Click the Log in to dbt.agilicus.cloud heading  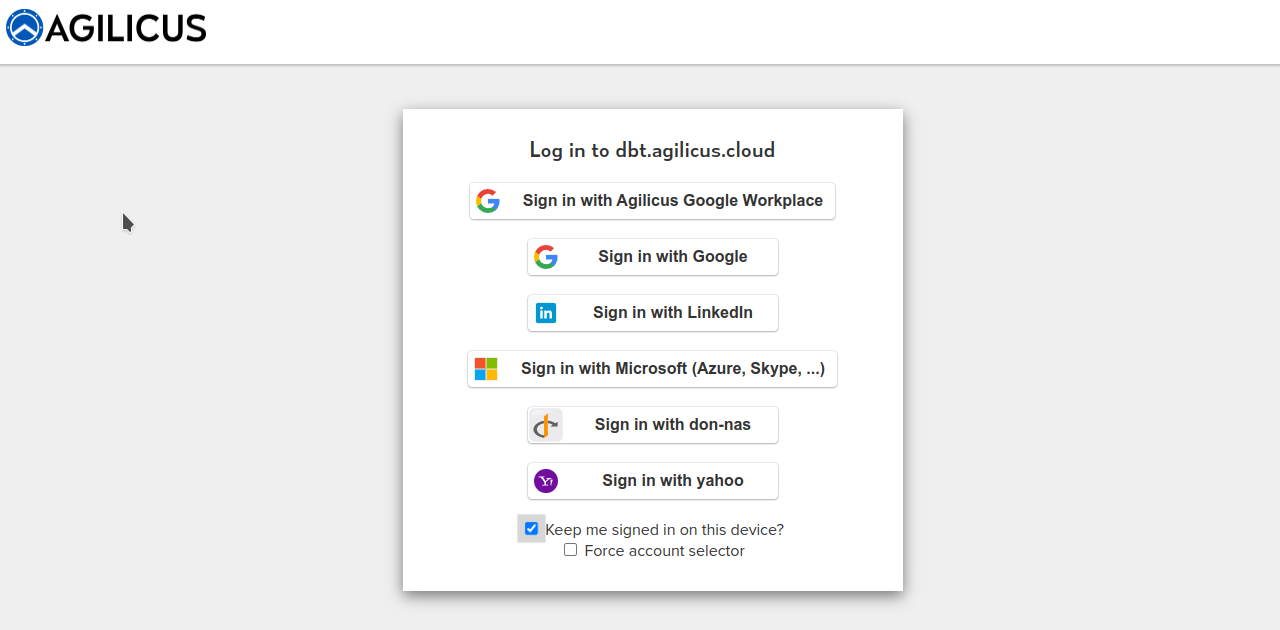click(x=652, y=151)
